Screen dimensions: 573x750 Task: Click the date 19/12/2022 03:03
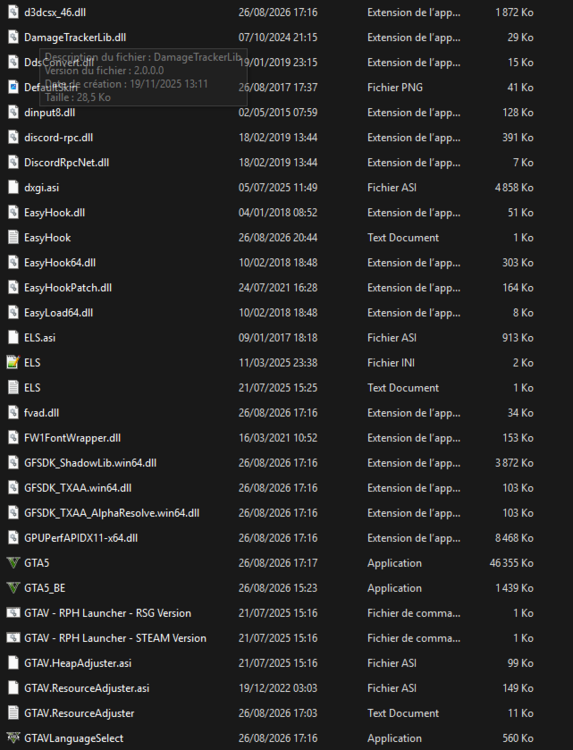[278, 688]
